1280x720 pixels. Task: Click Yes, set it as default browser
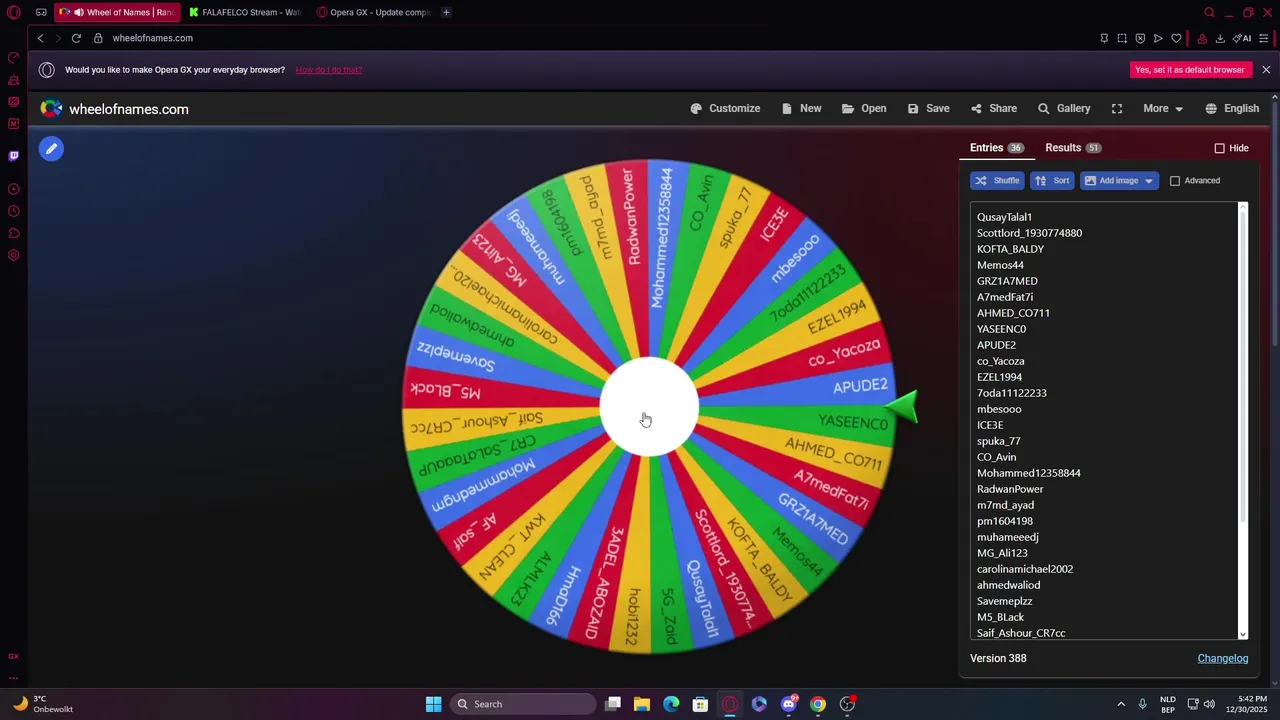click(x=1190, y=70)
